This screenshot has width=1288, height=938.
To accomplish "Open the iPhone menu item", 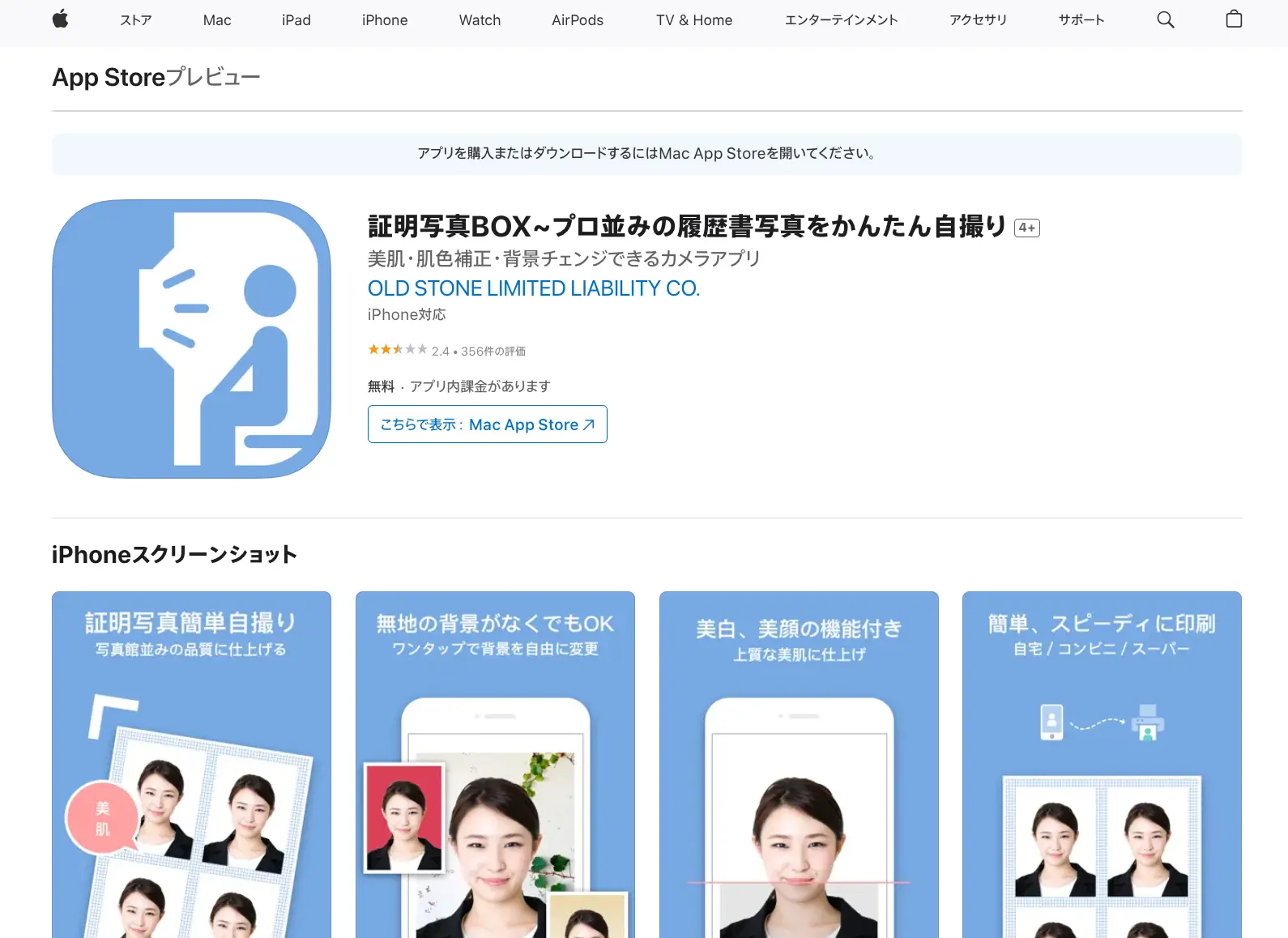I will tap(385, 20).
